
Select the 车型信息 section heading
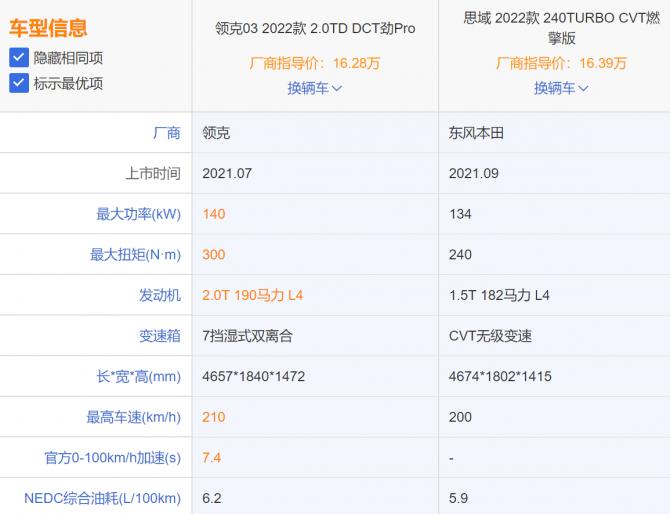pos(48,28)
